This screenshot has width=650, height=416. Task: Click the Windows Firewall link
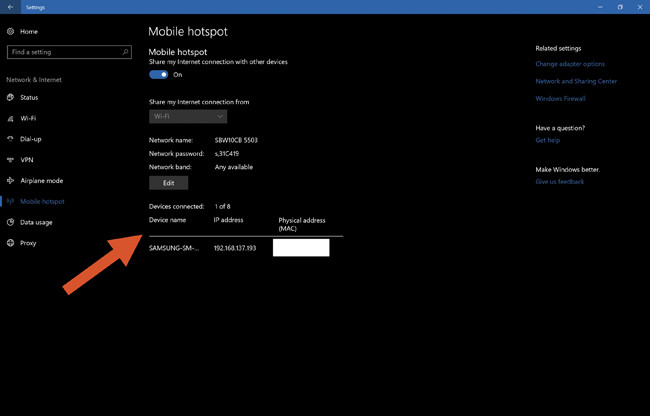560,99
